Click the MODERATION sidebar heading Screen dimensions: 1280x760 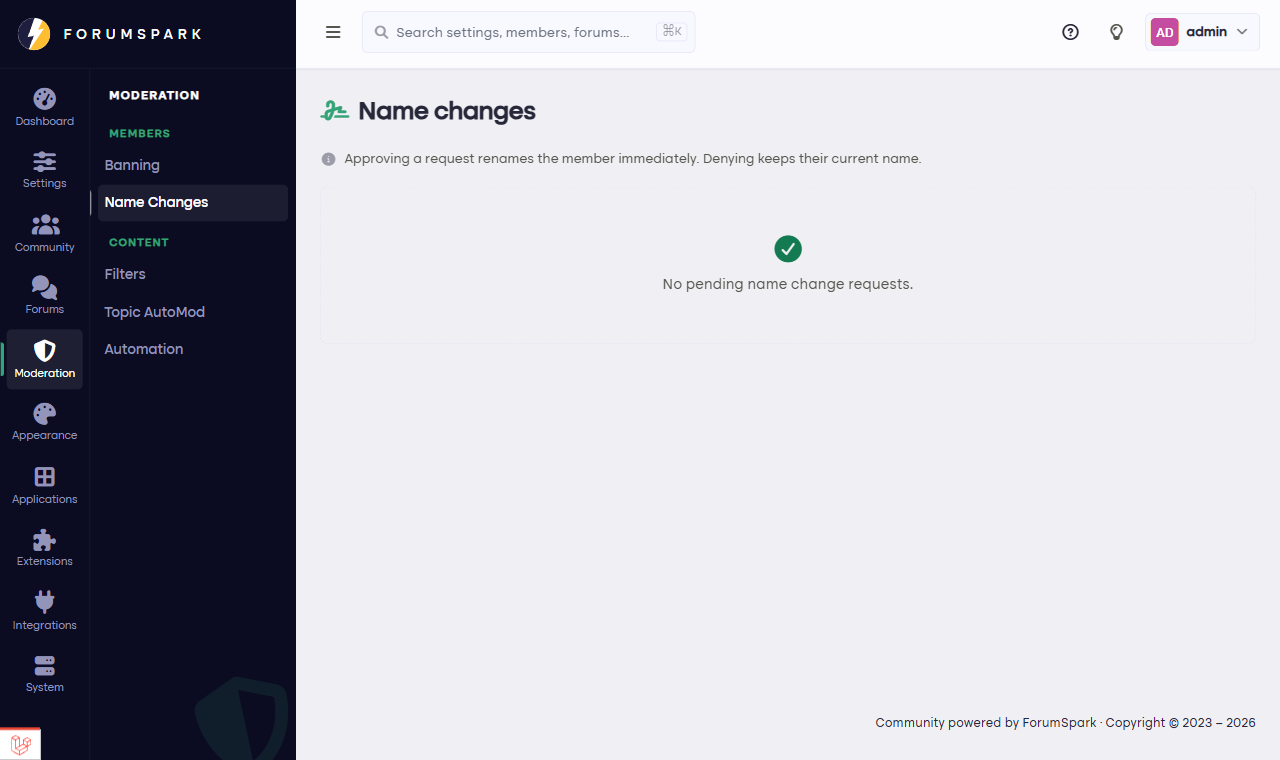154,96
